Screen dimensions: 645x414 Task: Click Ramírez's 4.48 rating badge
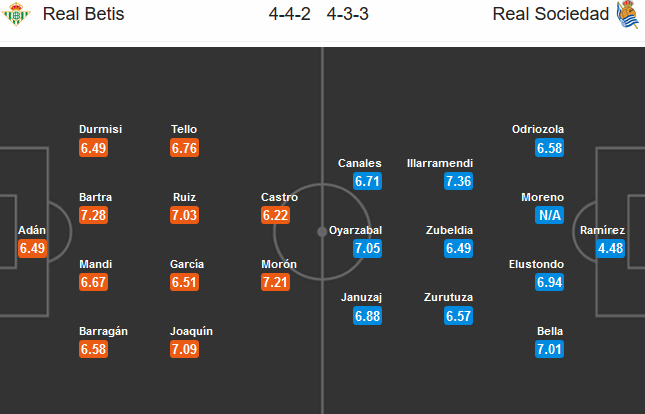[610, 249]
